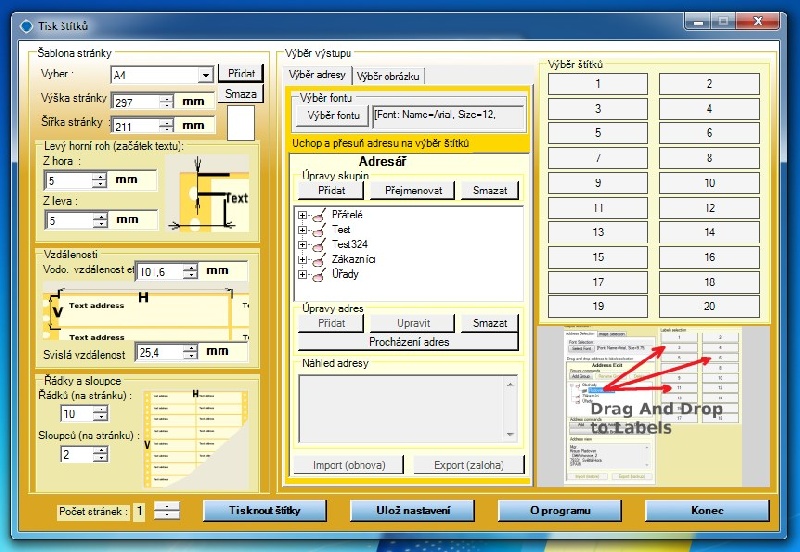This screenshot has width=800, height=552.
Task: Click the Konec button to exit
Action: (707, 510)
